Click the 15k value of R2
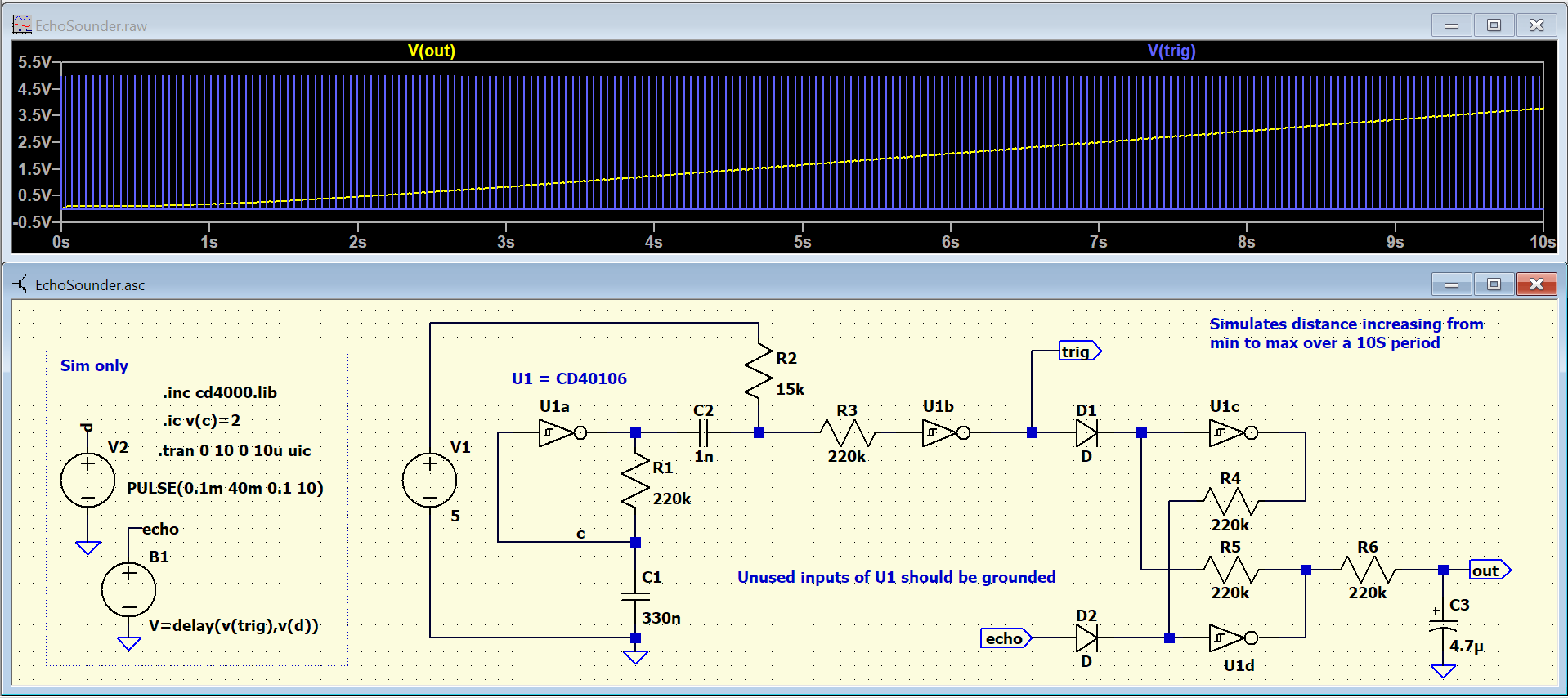The height and width of the screenshot is (698, 1568). click(790, 389)
